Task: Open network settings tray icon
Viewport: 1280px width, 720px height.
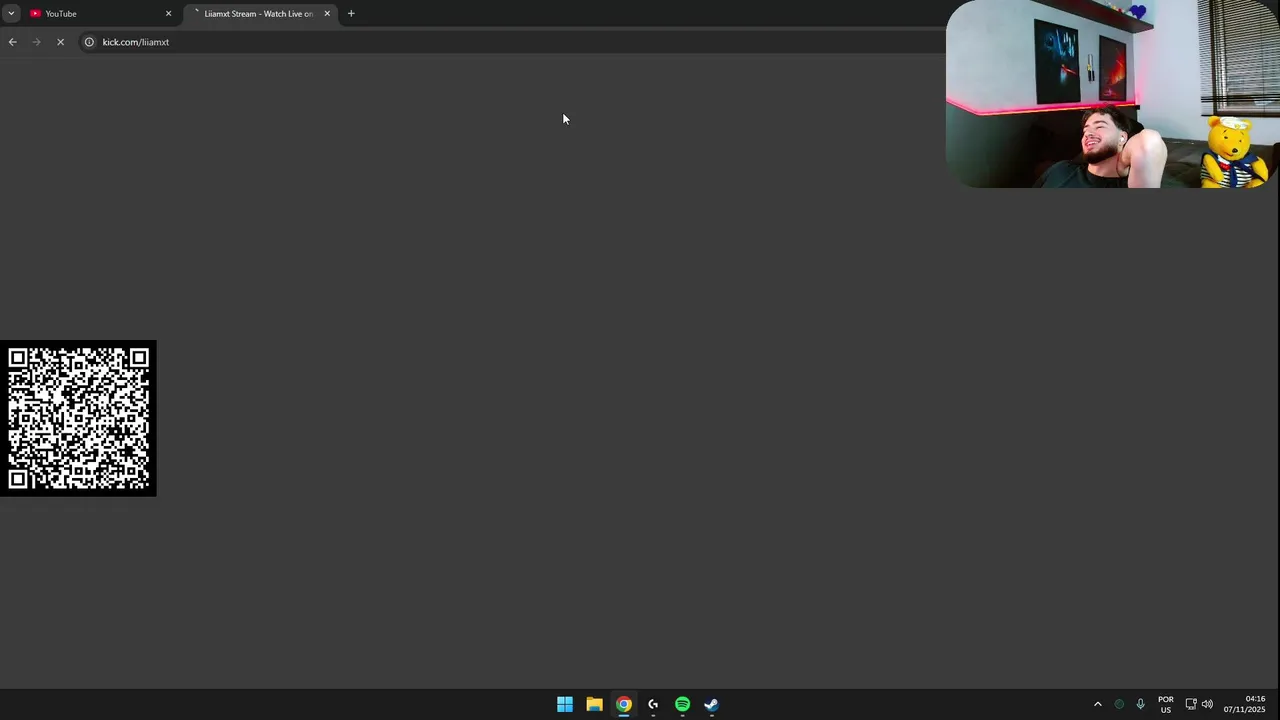Action: pyautogui.click(x=1191, y=704)
